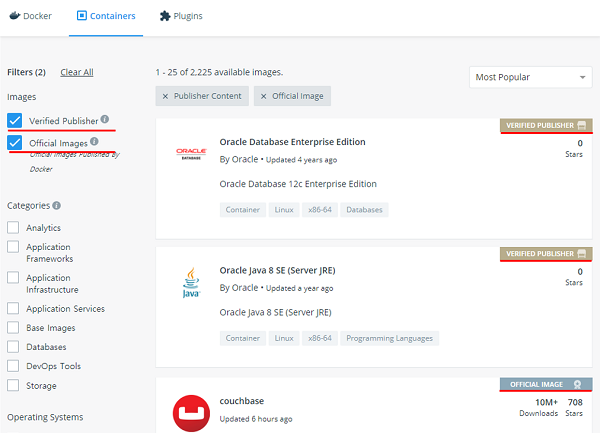The width and height of the screenshot is (600, 433).
Task: Click info icon beside Categories heading
Action: pos(57,205)
